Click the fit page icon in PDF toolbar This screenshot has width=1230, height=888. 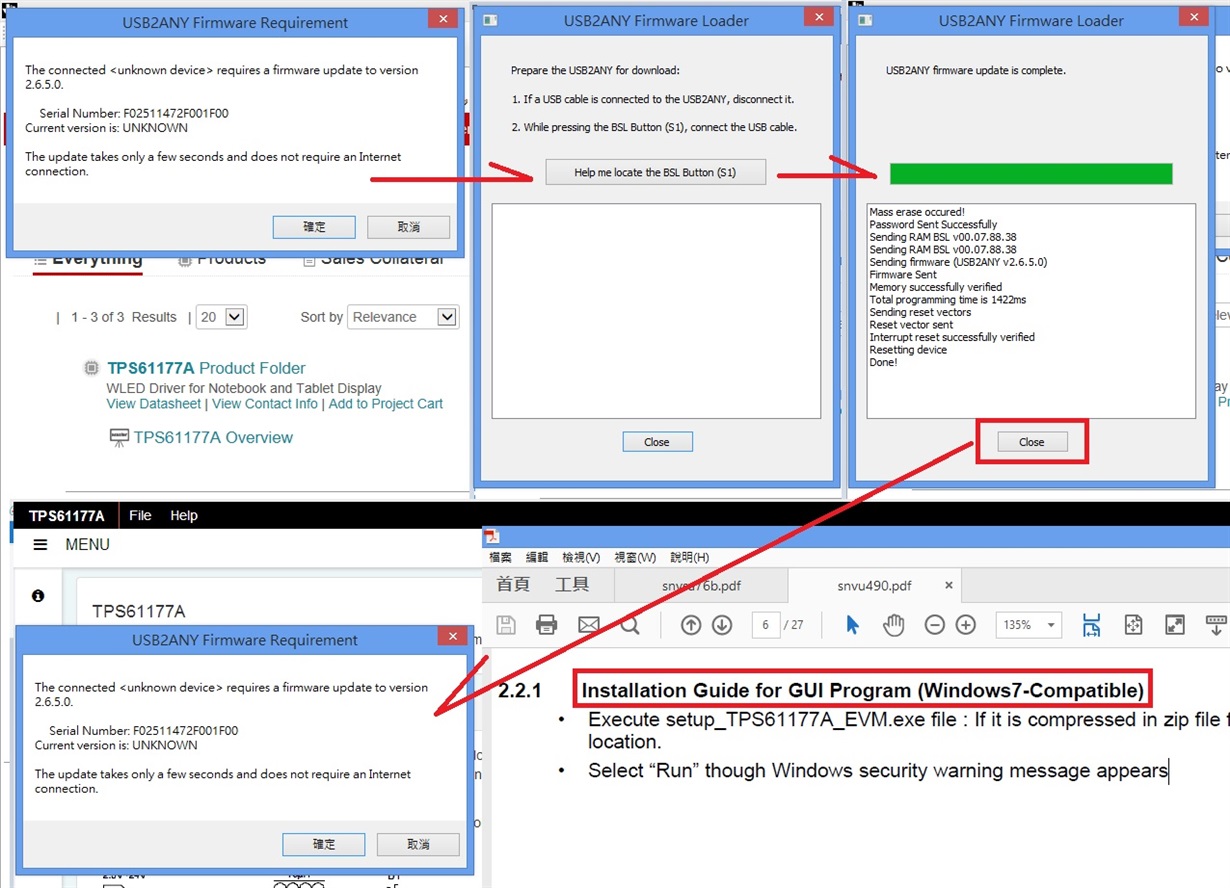point(1133,625)
